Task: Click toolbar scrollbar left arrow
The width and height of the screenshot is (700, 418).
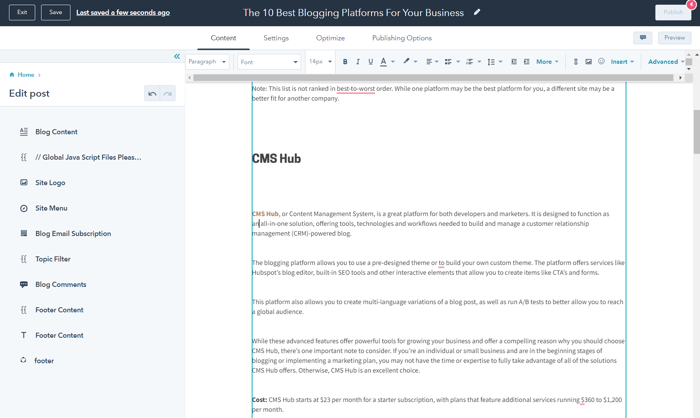Action: point(189,78)
